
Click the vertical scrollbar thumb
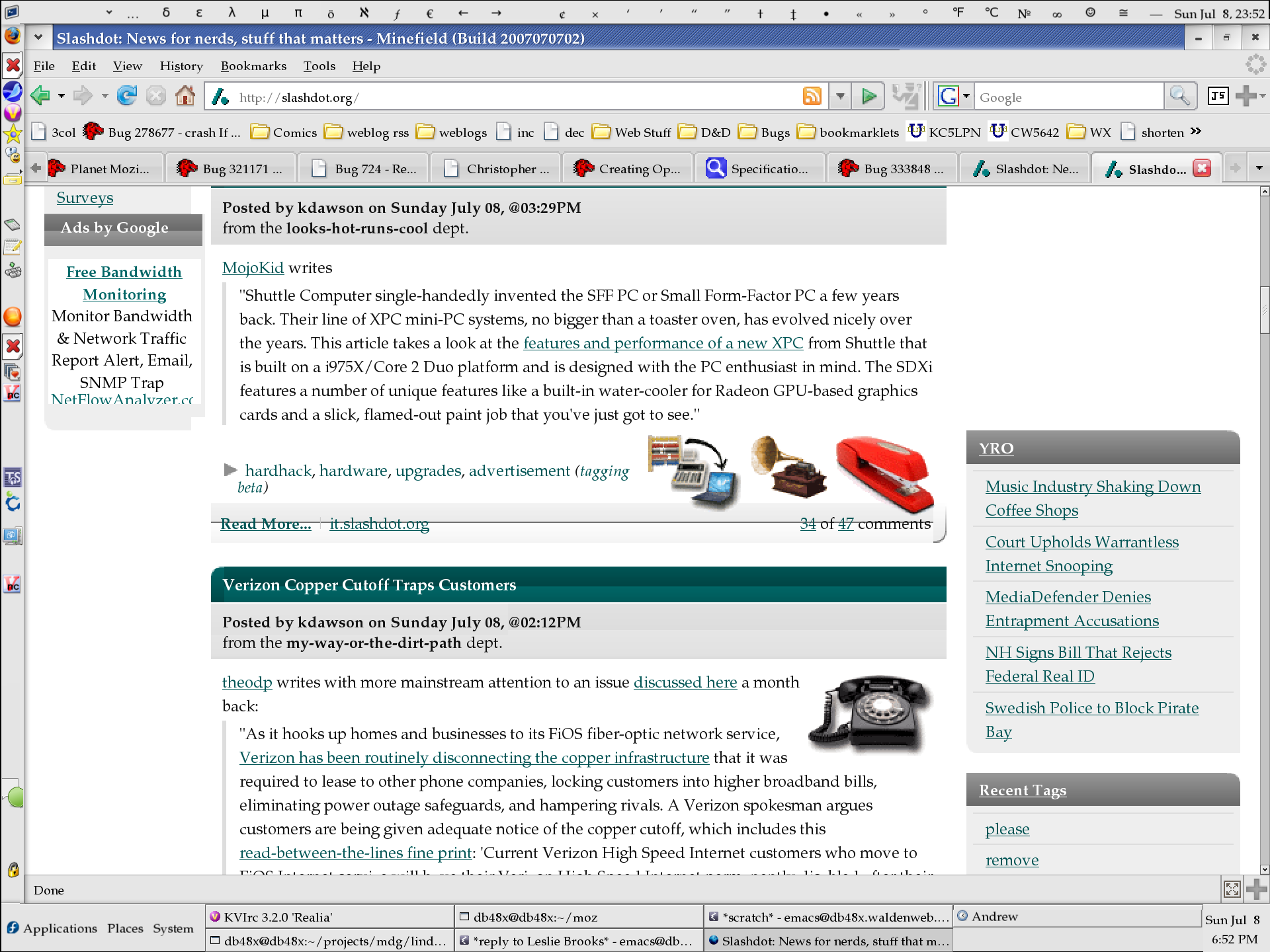click(1264, 309)
